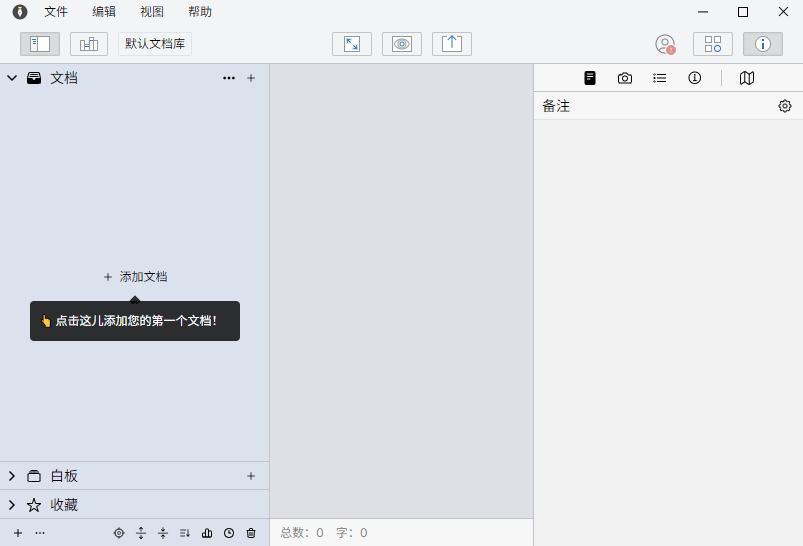Click the 点击这儿添加您的第一个文档 tooltip

(135, 321)
